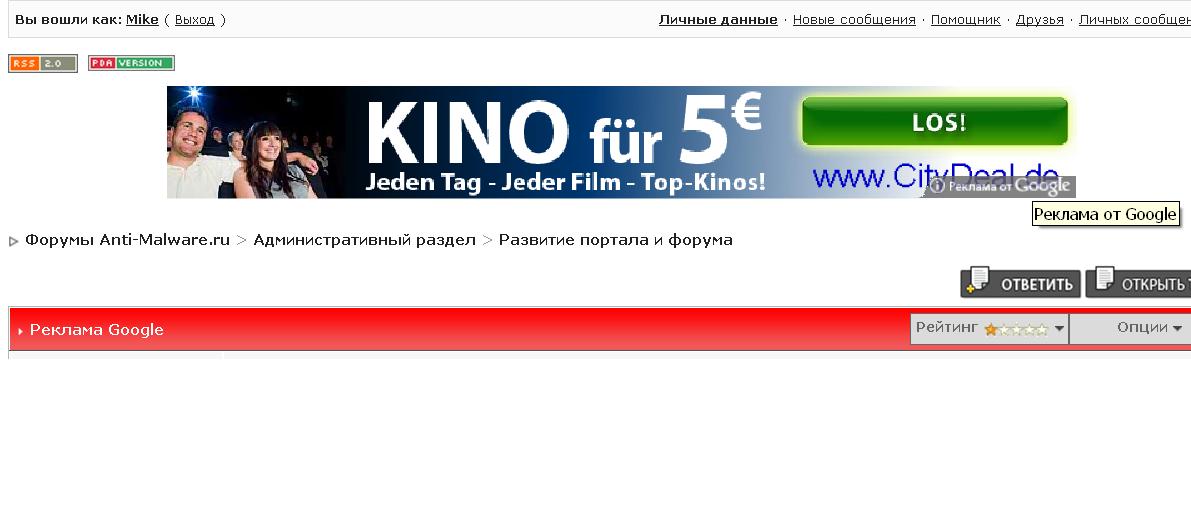Viewport: 1191px width, 512px height.
Task: Click the Выход logout link
Action: click(x=194, y=20)
